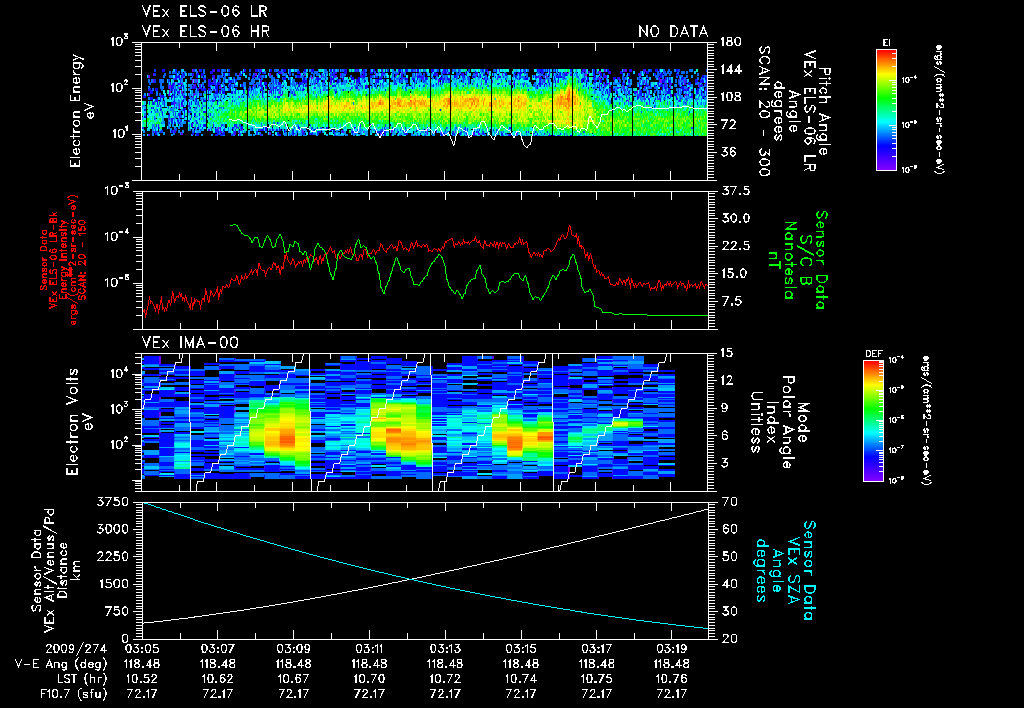Click the '2009/274' date label
Viewport: 1024px width, 708px height.
pos(76,649)
